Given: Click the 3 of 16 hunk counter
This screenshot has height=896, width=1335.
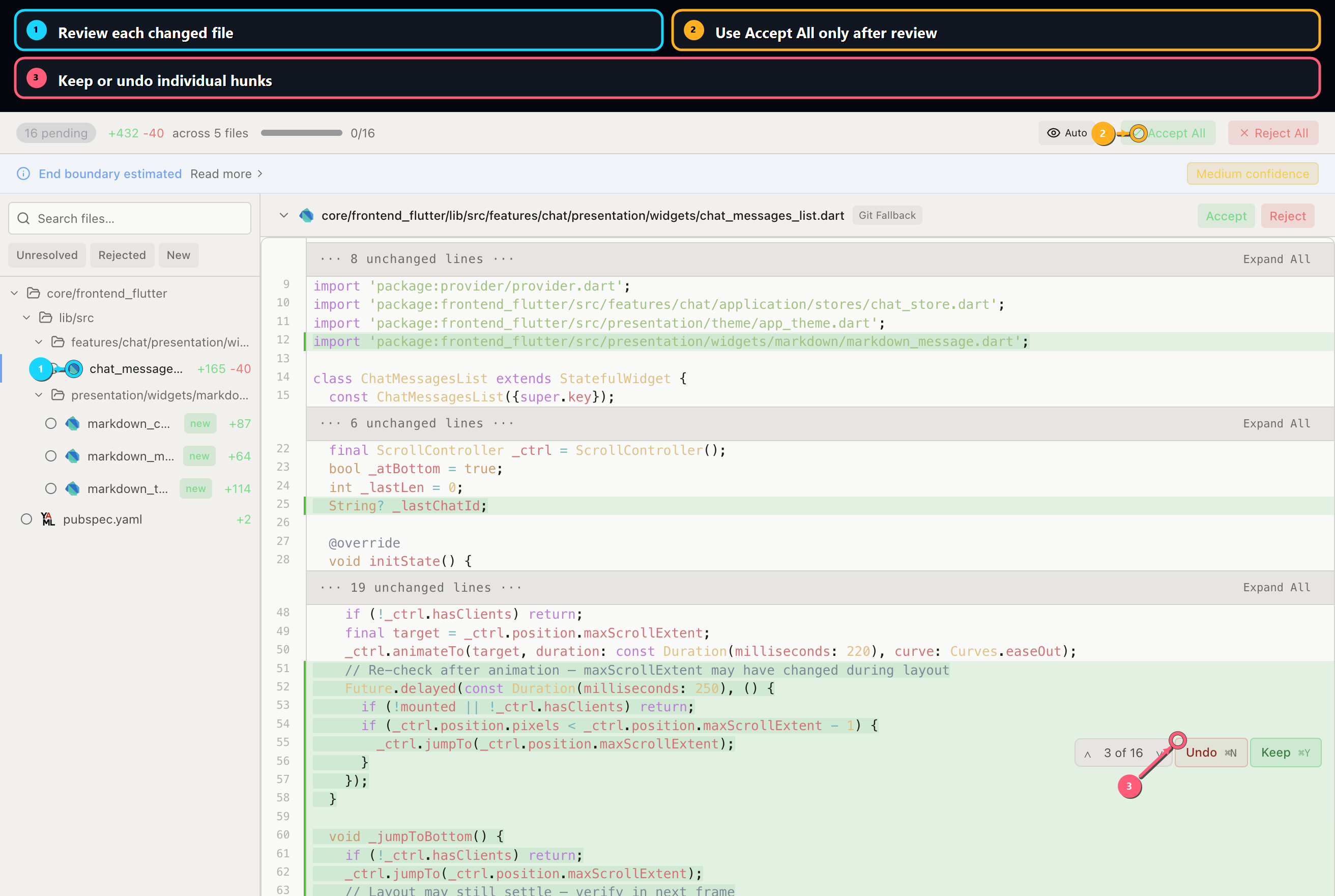Looking at the screenshot, I should coord(1123,753).
